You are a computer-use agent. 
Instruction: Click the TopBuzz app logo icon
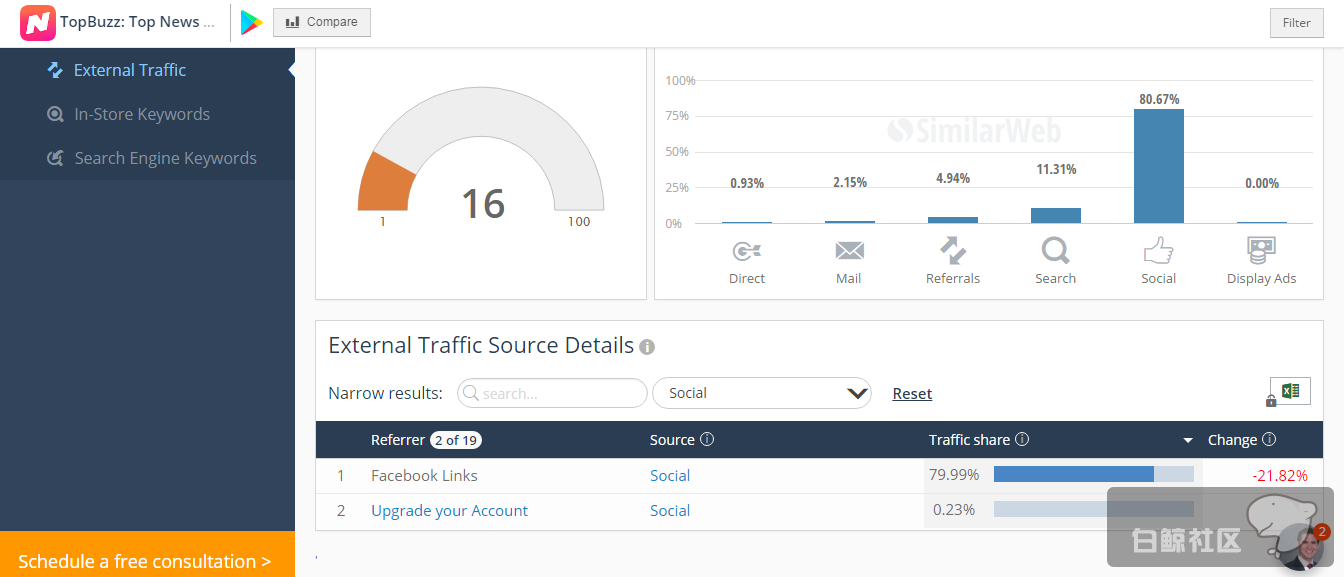coord(38,22)
